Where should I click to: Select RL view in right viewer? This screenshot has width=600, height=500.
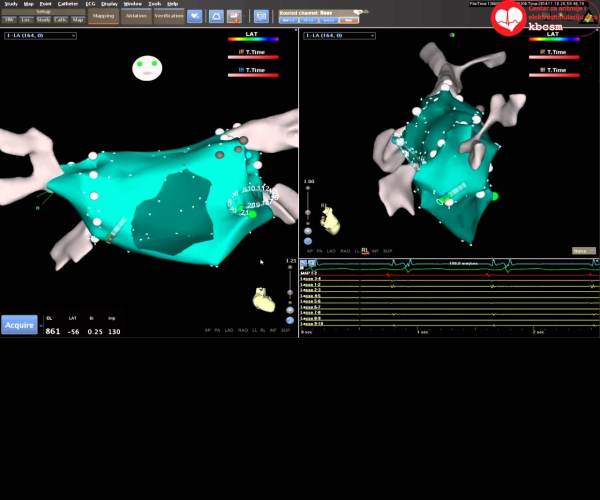365,251
